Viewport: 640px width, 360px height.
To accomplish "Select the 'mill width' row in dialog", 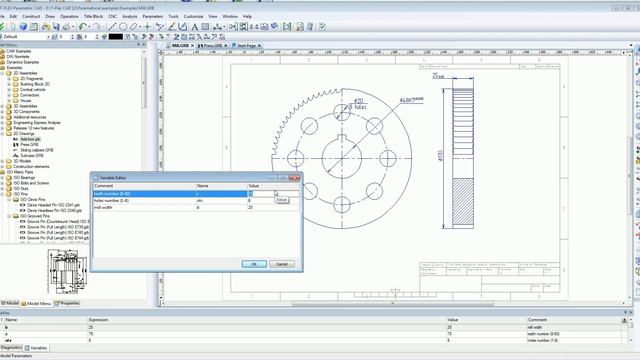I will coord(196,207).
